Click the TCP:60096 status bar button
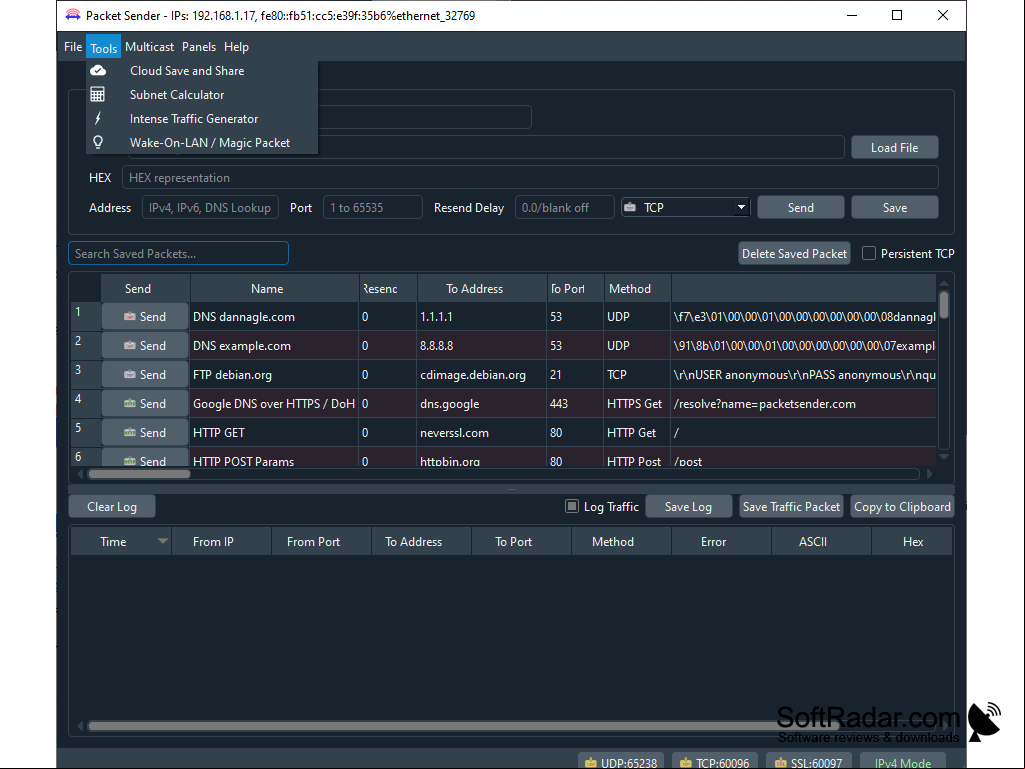 click(714, 761)
